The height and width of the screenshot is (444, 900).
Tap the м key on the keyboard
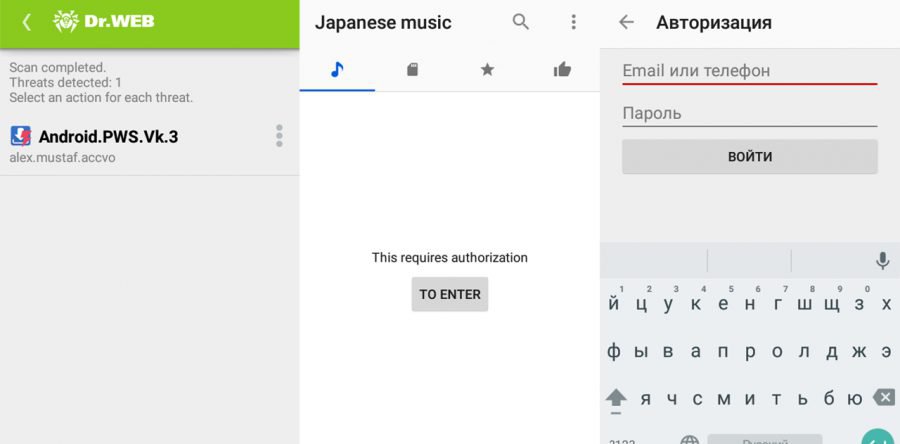pyautogui.click(x=724, y=399)
